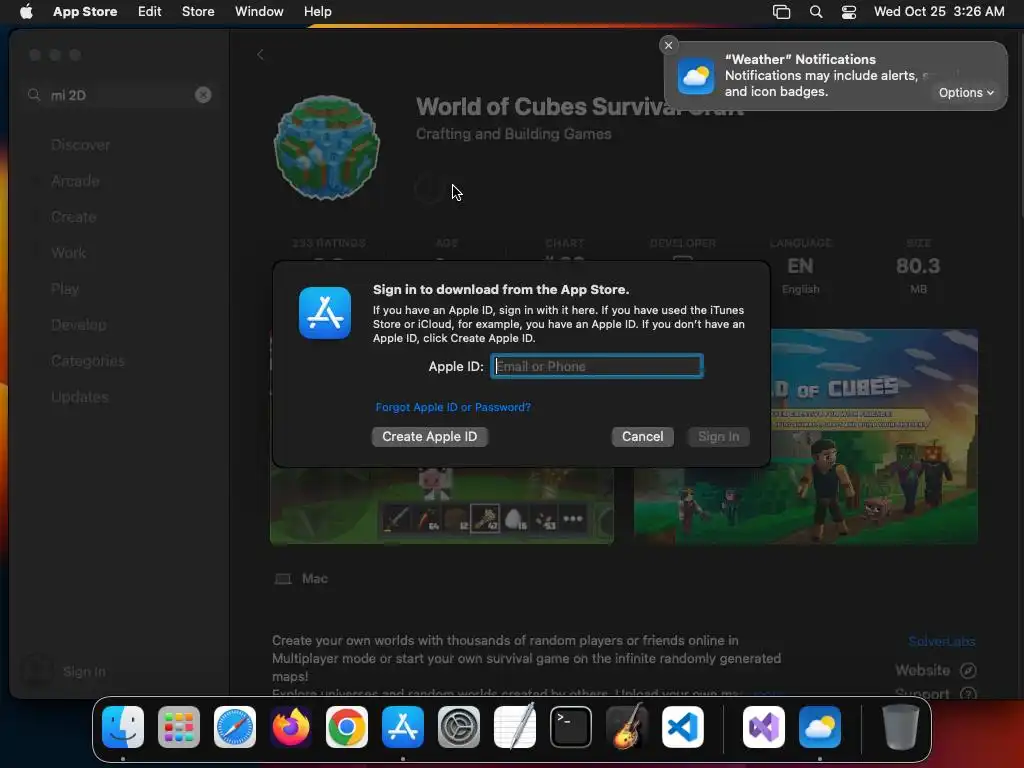Open the Apple menu
Viewport: 1024px width, 768px height.
[26, 12]
